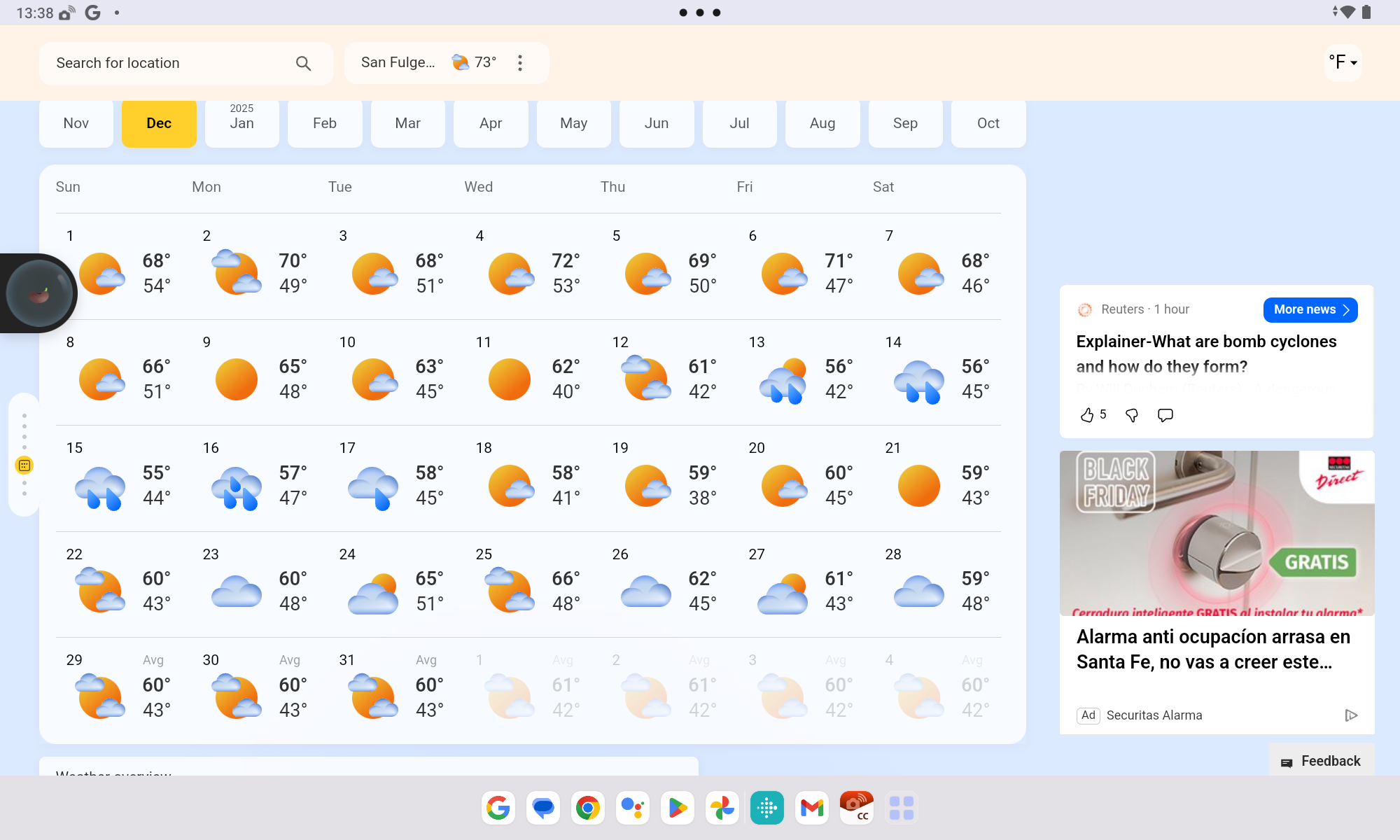The image size is (1400, 840).
Task: Switch to the Oct month tab
Action: click(x=988, y=123)
